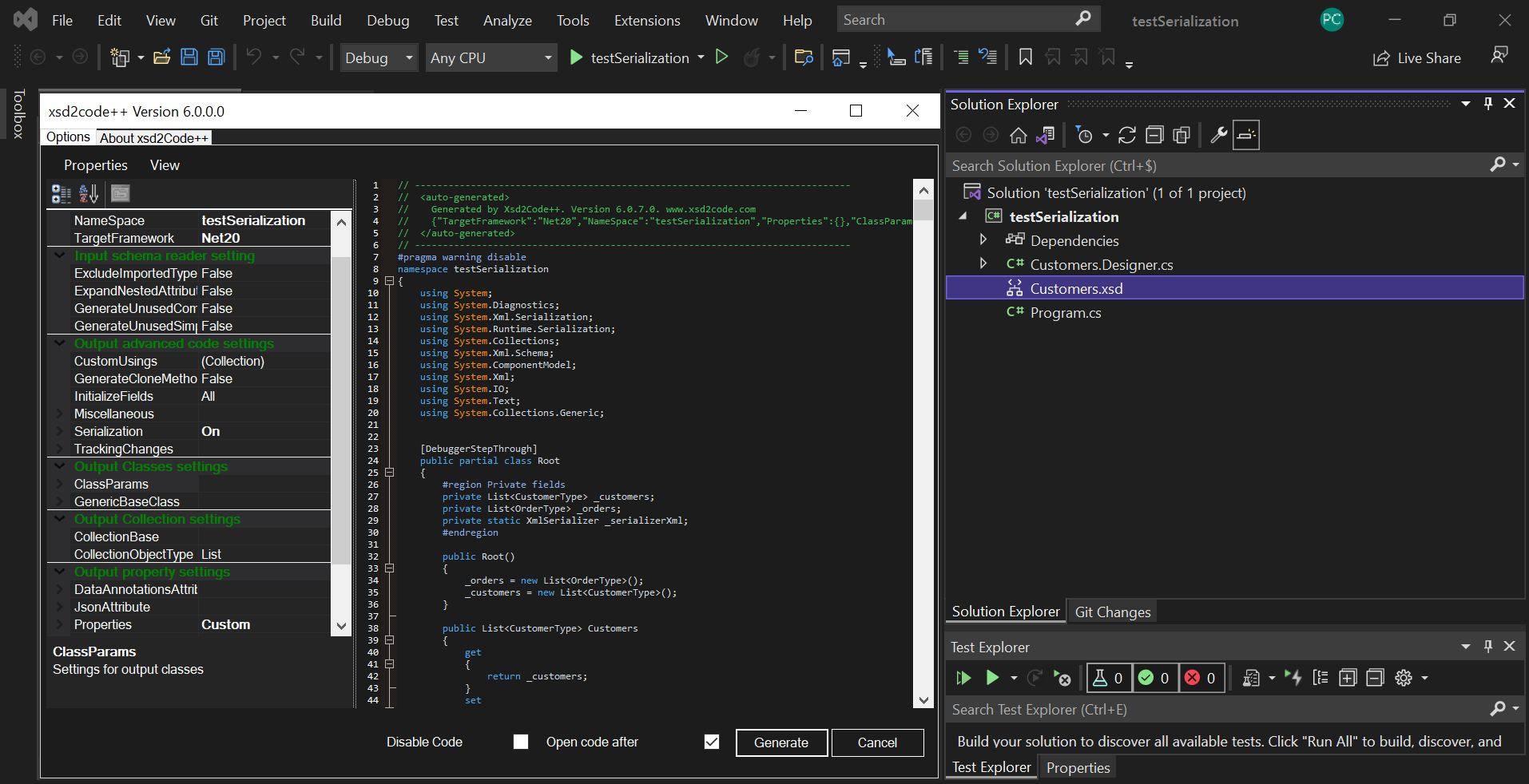Click Show All Files icon in Solution Explorer
This screenshot has height=784, width=1529.
point(1181,136)
